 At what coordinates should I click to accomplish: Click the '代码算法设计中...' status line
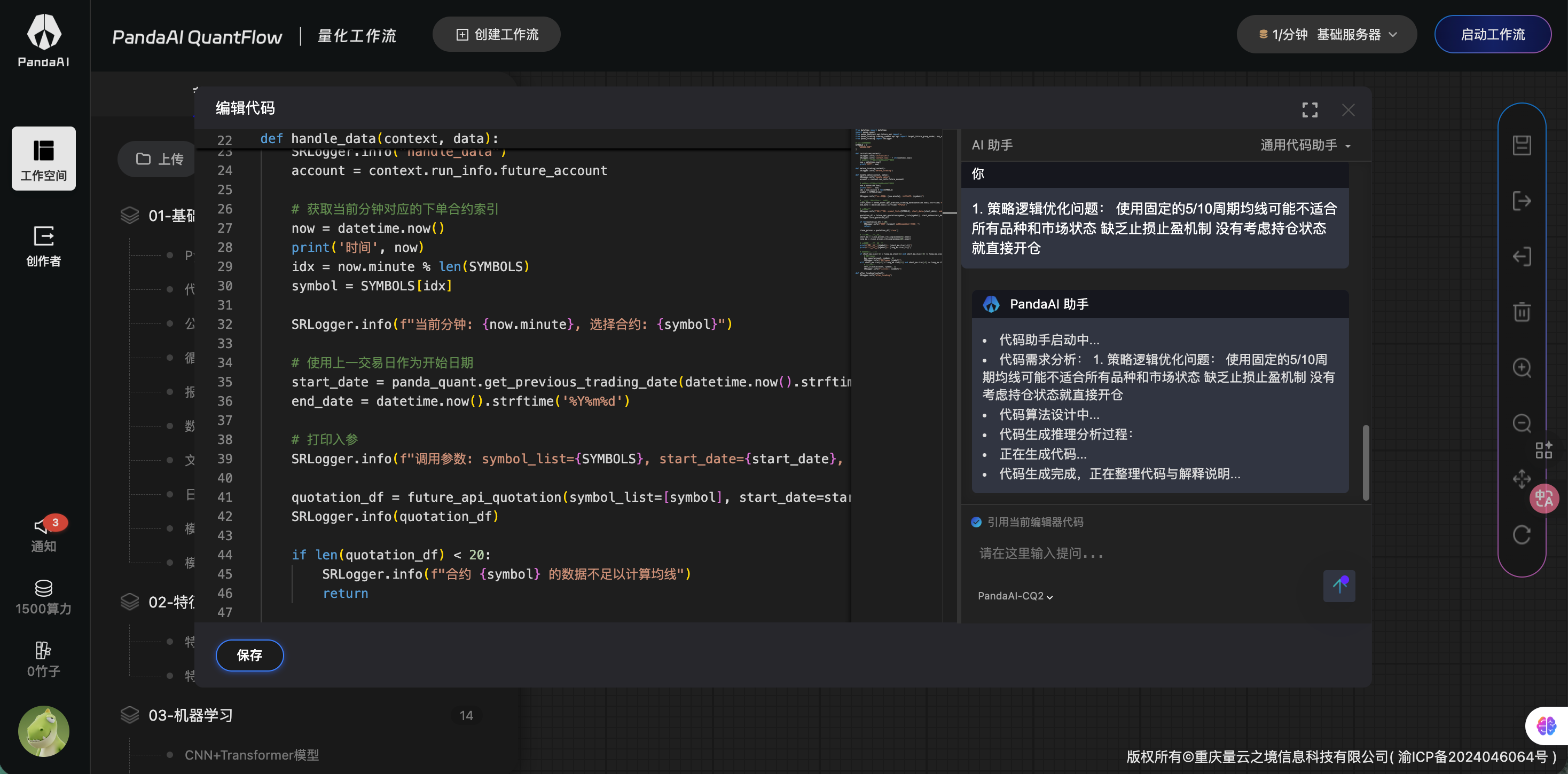coord(1049,414)
